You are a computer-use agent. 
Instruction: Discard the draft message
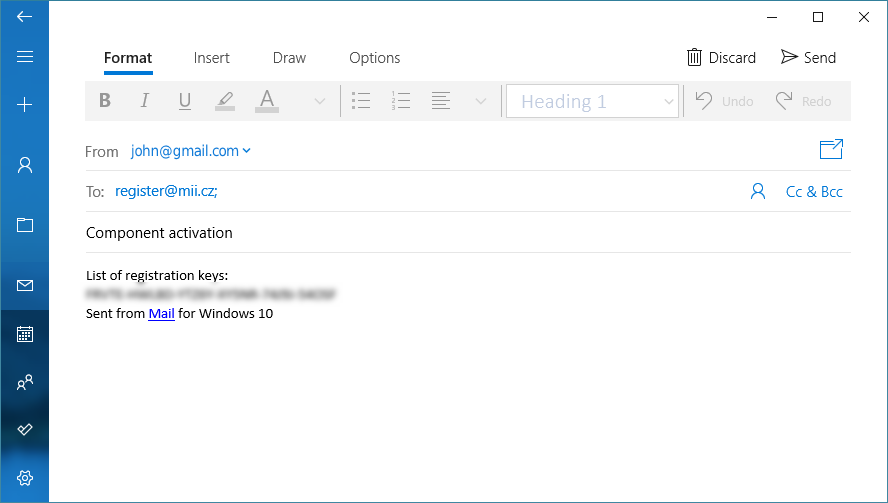721,58
